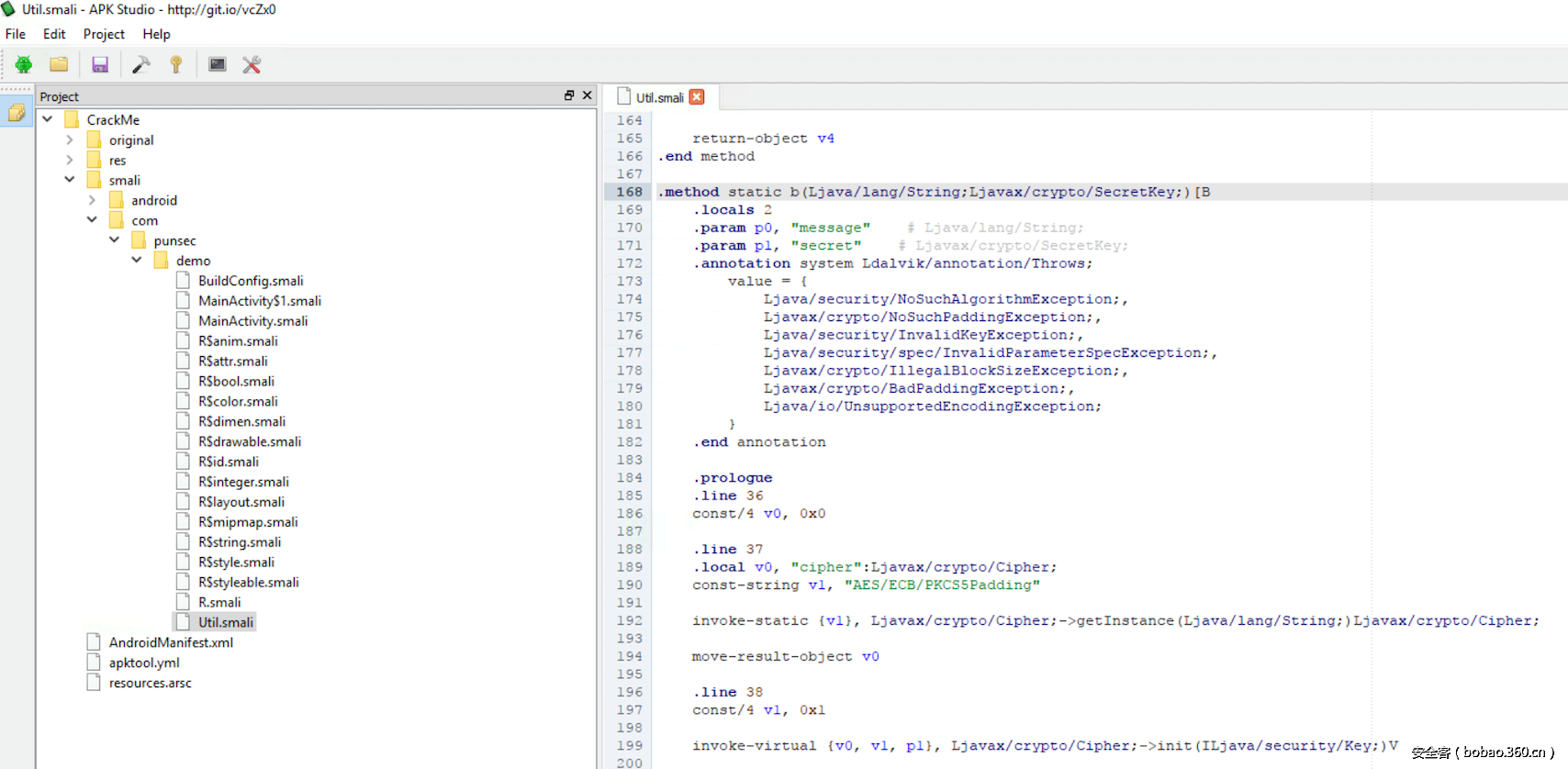Collapse the punsec folder
Screen dimensions: 1568x769
point(115,240)
